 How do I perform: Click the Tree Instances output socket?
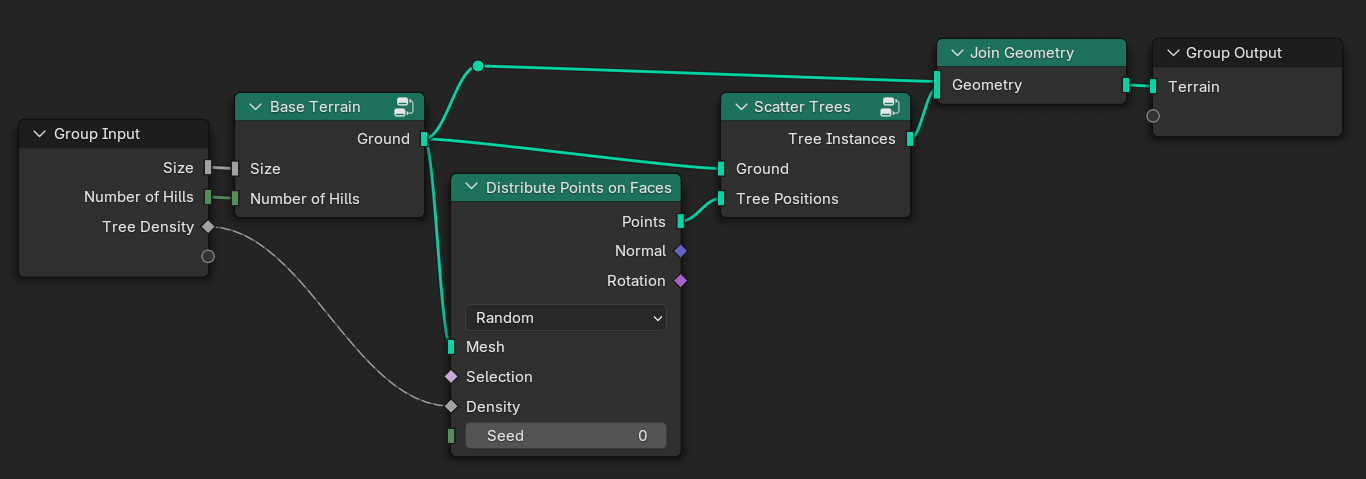pyautogui.click(x=910, y=139)
